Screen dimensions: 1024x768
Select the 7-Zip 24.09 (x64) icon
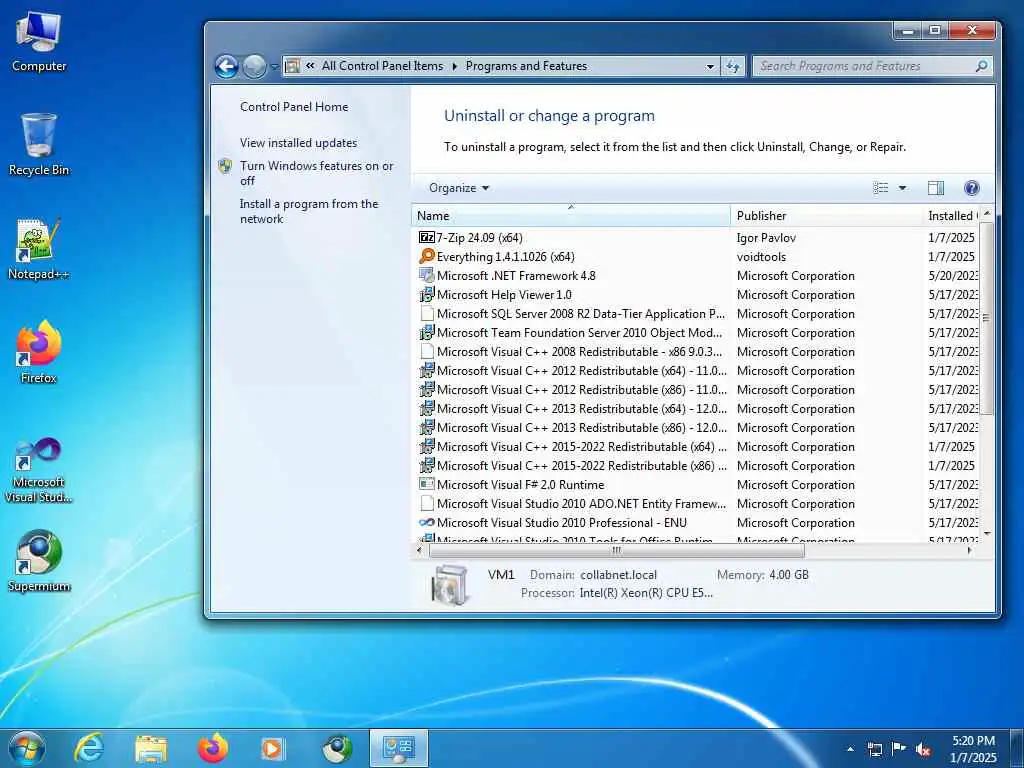tap(426, 237)
